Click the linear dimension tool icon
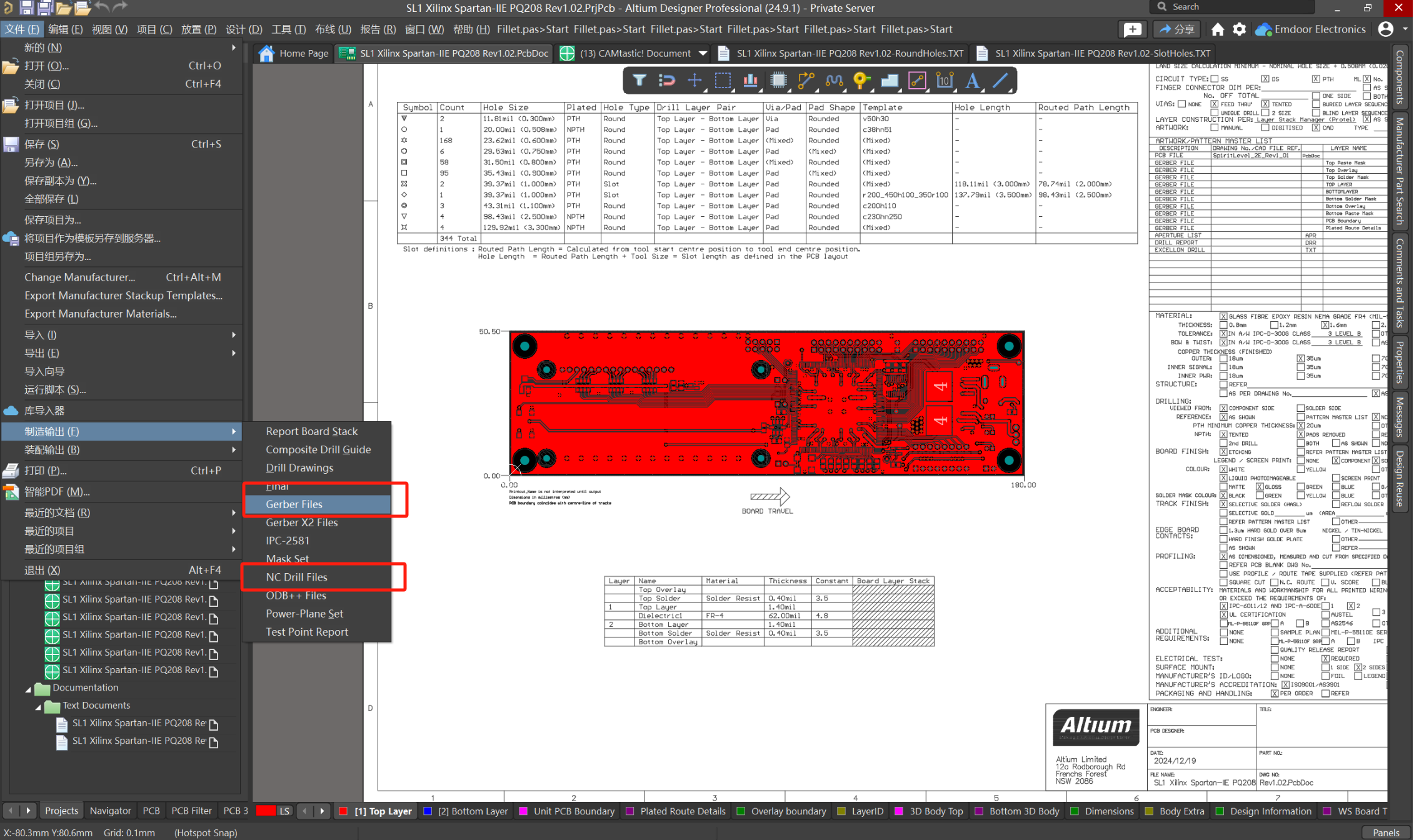1414x840 pixels. [945, 81]
